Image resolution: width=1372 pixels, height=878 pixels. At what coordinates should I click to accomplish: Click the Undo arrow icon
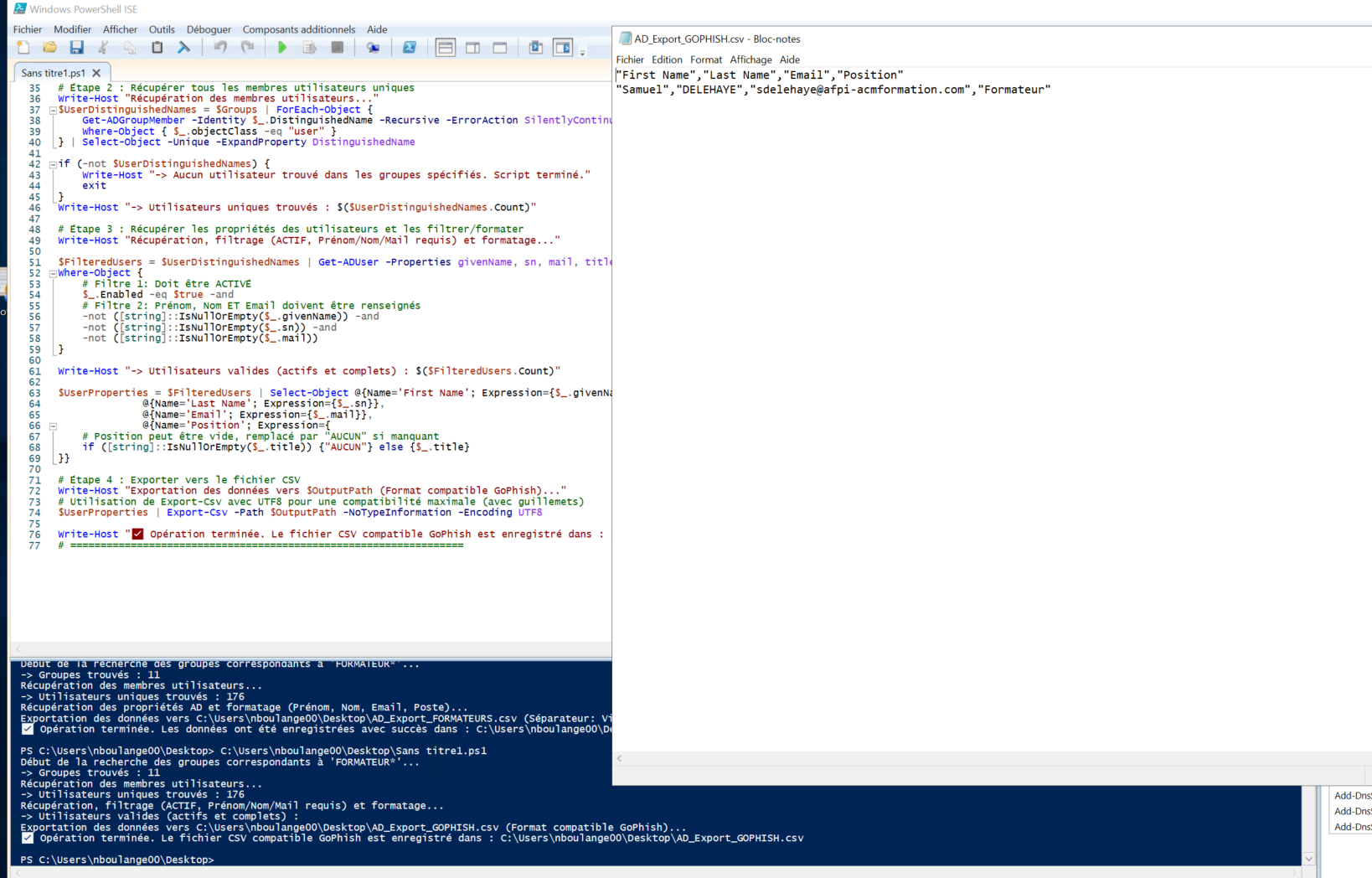(220, 48)
